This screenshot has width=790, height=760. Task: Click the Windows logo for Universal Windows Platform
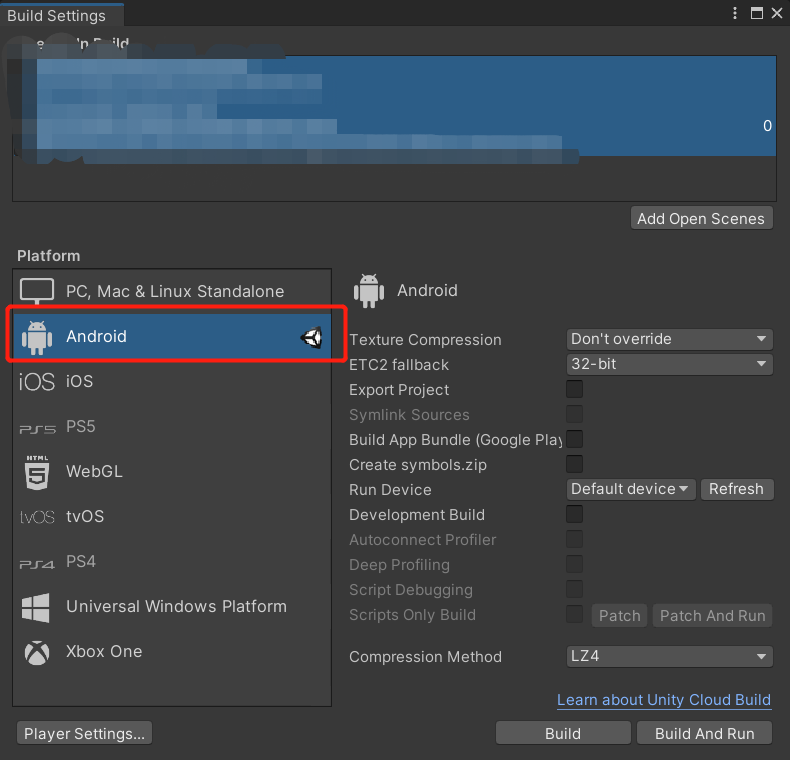(36, 607)
